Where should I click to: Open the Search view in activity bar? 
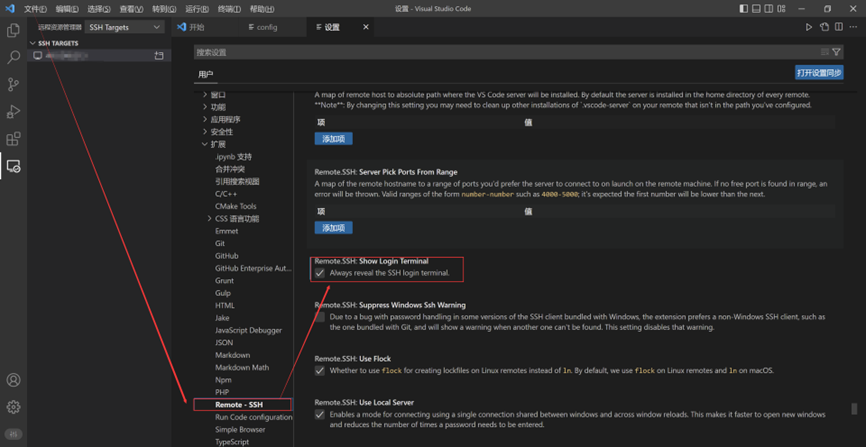click(x=13, y=57)
